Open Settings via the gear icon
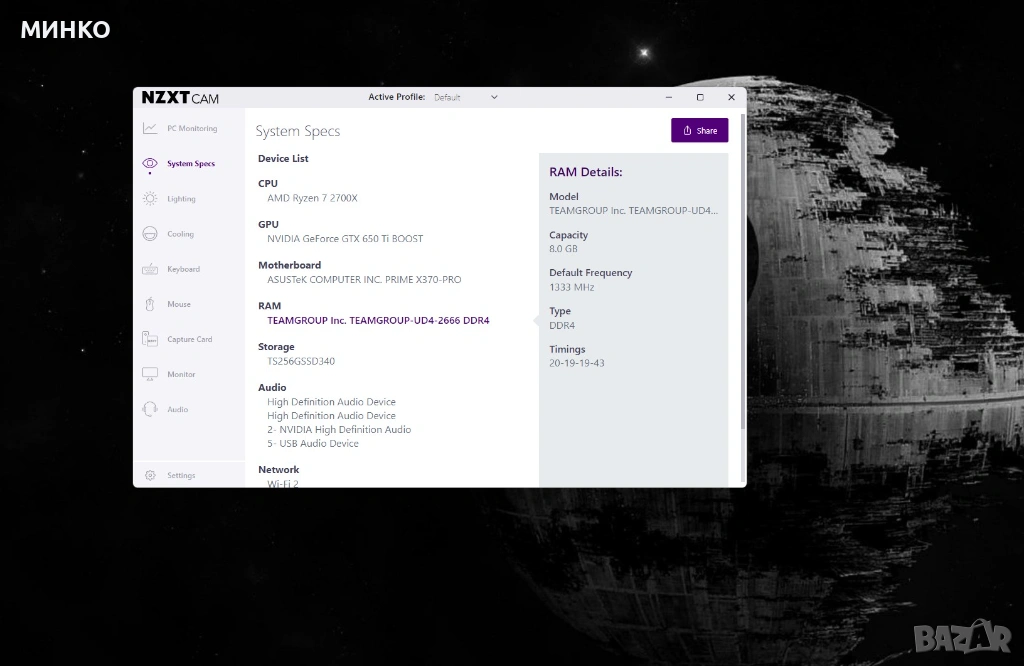The width and height of the screenshot is (1024, 666). click(150, 475)
